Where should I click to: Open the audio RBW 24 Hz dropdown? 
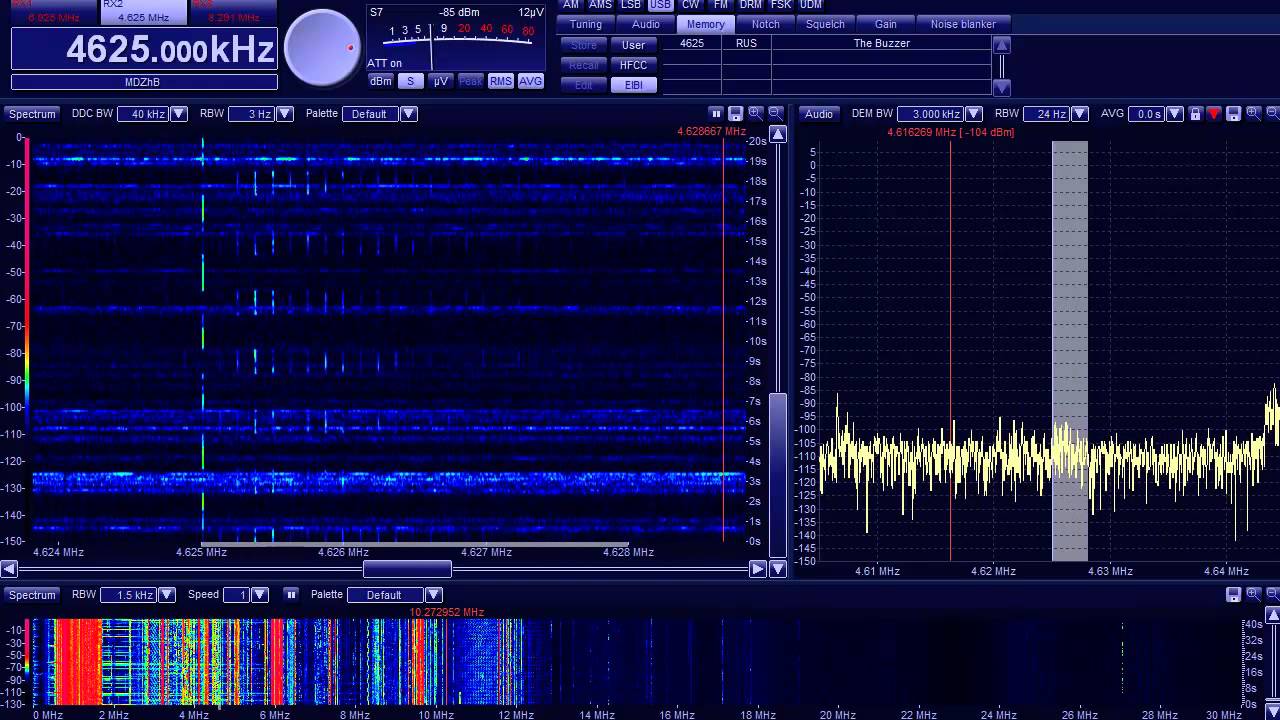[1080, 114]
